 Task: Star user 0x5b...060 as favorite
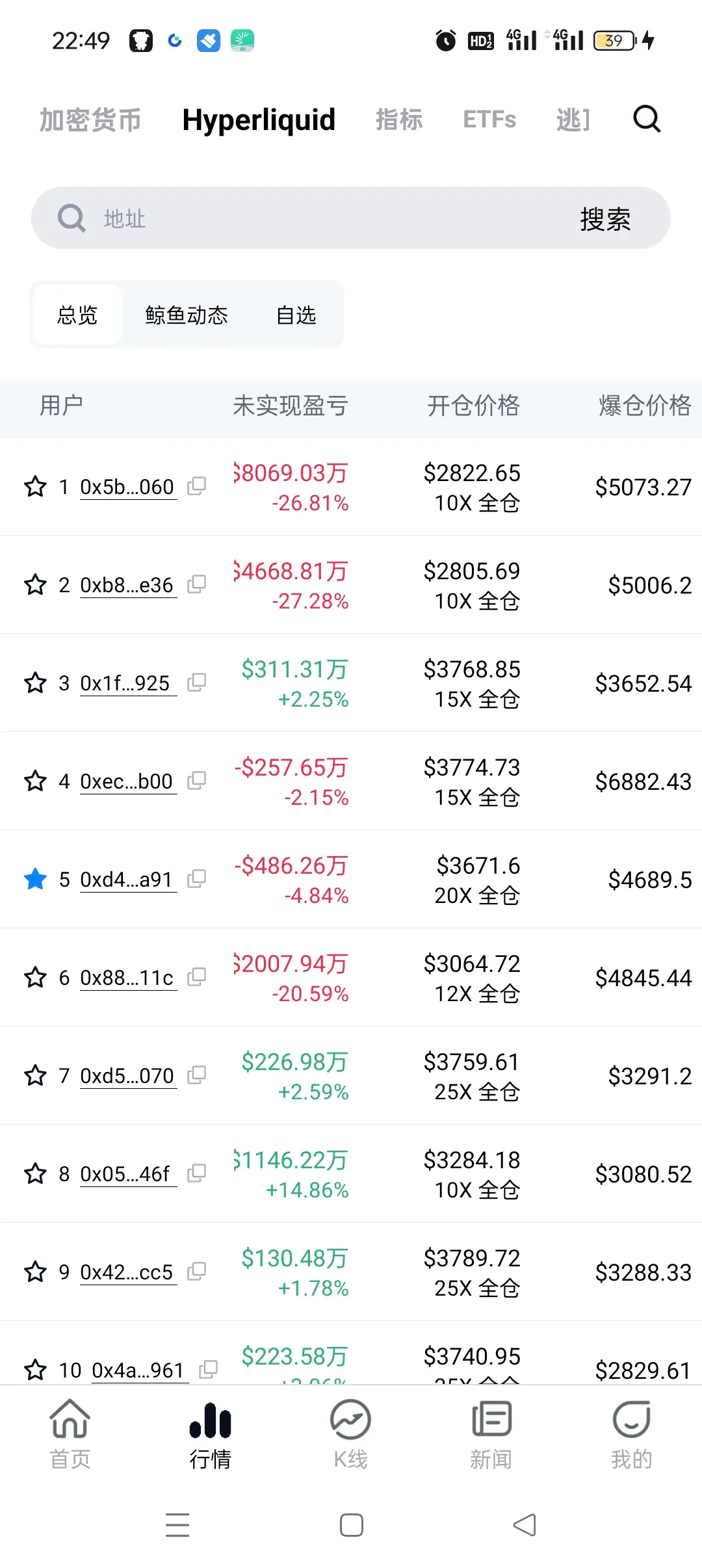coord(35,486)
